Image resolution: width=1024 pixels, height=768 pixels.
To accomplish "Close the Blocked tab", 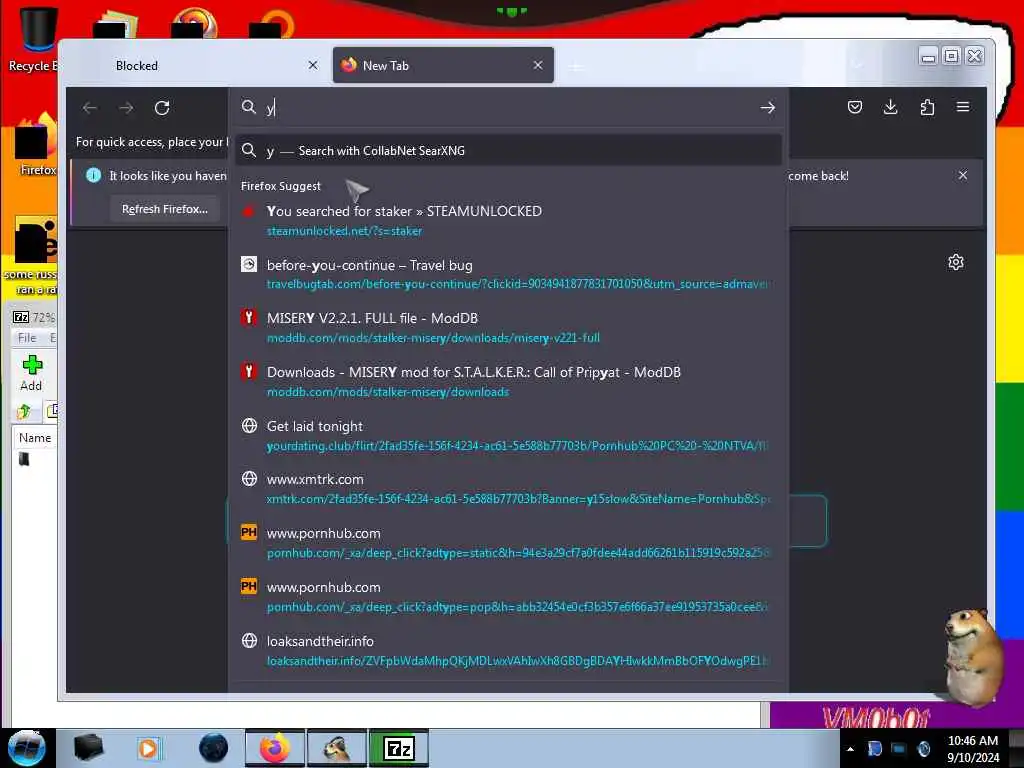I will pos(313,65).
